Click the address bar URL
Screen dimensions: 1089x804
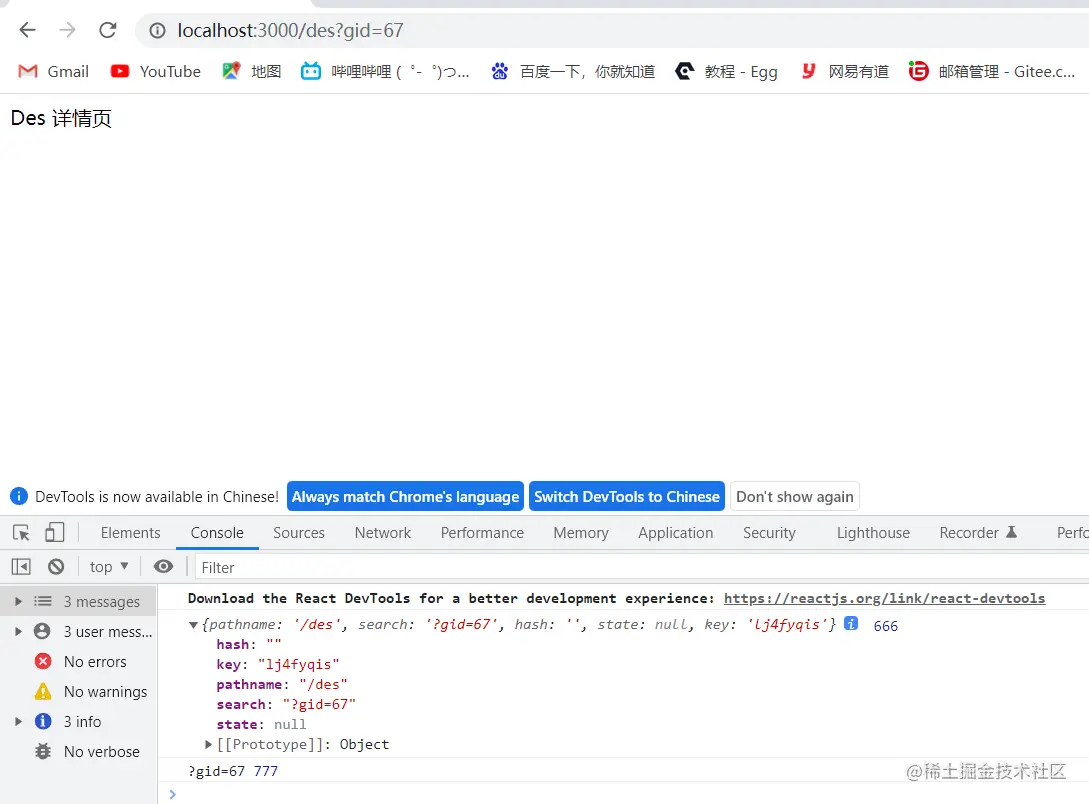point(290,31)
